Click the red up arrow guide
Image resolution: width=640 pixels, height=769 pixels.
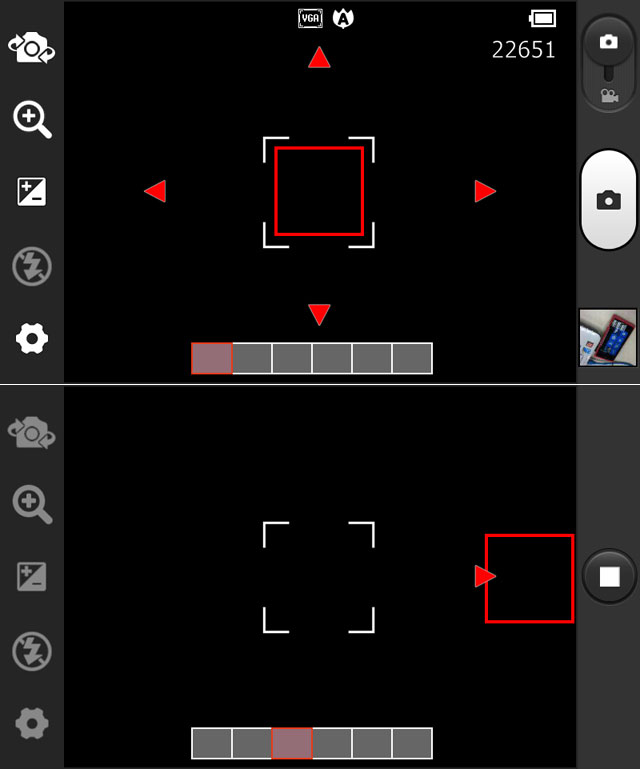pos(319,57)
